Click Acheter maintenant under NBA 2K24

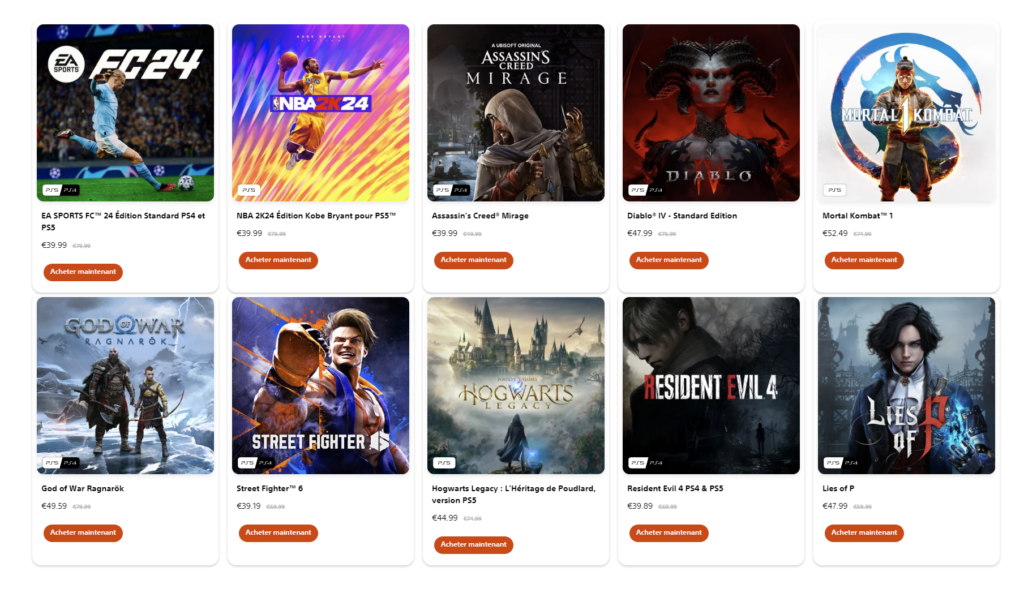tap(278, 260)
